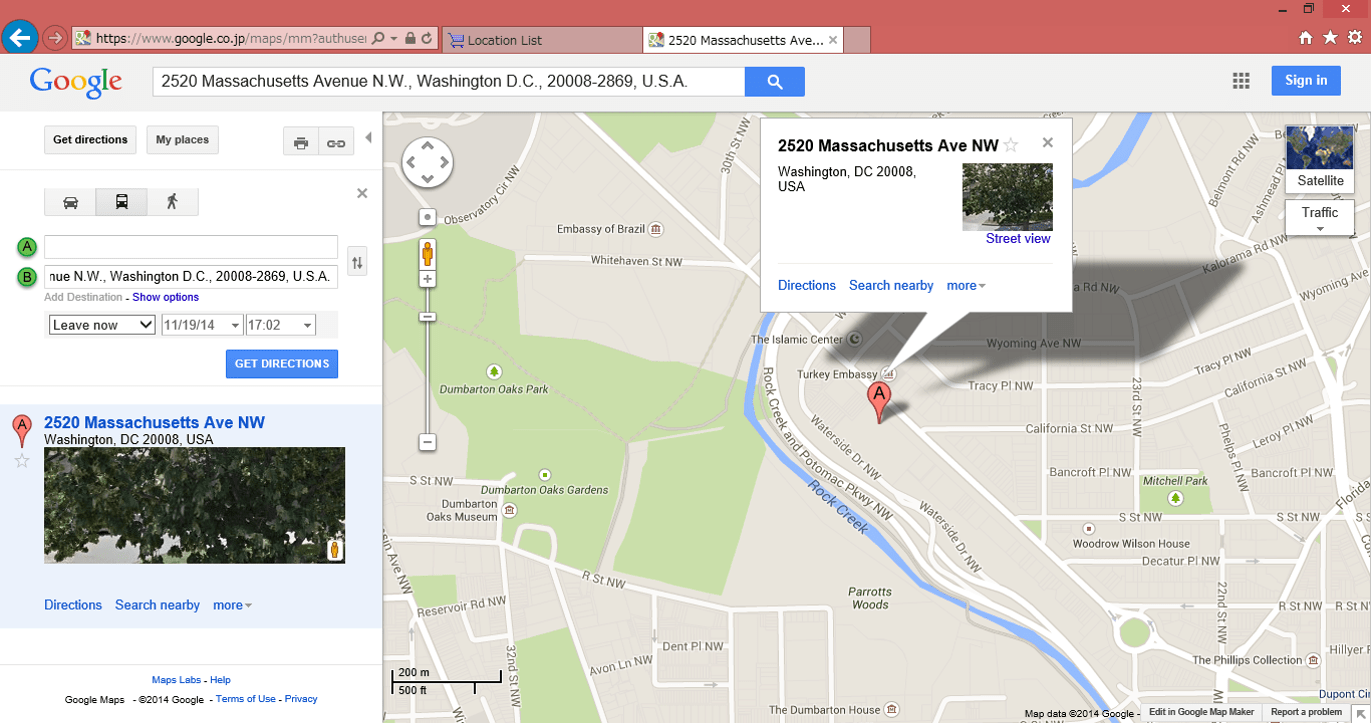Click the Sign in button
1371x723 pixels.
pos(1306,81)
